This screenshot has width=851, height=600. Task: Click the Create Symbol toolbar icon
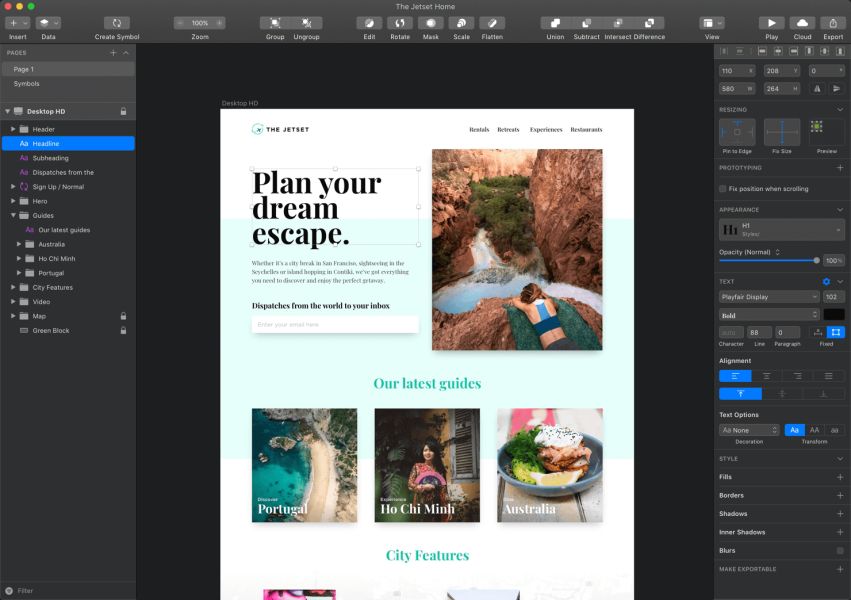coord(117,22)
